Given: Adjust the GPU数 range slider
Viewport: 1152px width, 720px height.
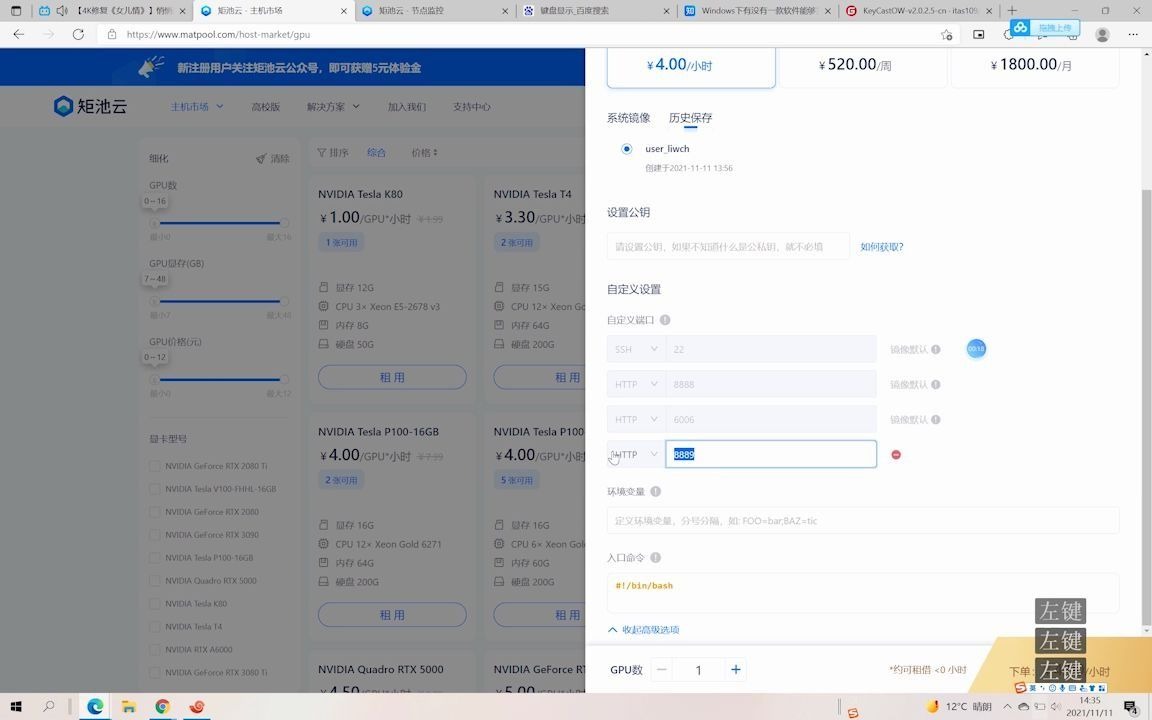Looking at the screenshot, I should click(x=219, y=223).
